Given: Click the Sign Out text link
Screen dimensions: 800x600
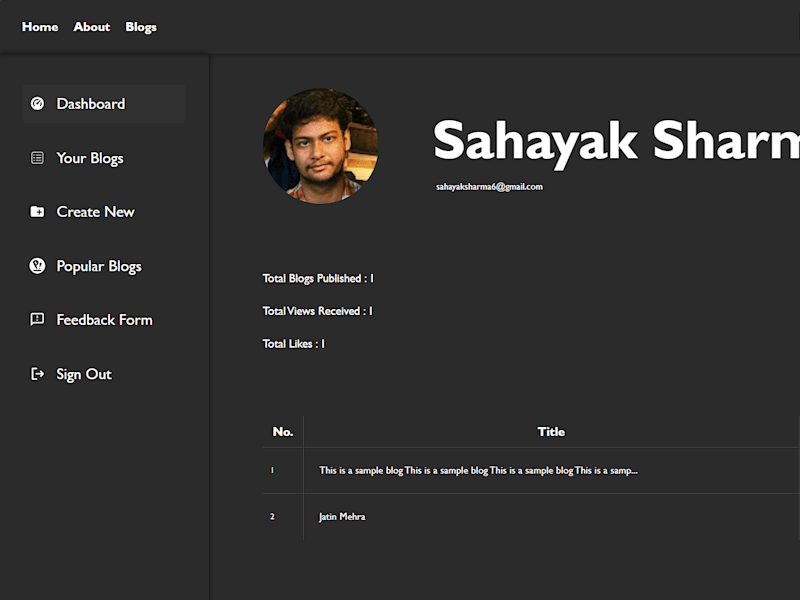Looking at the screenshot, I should [84, 374].
